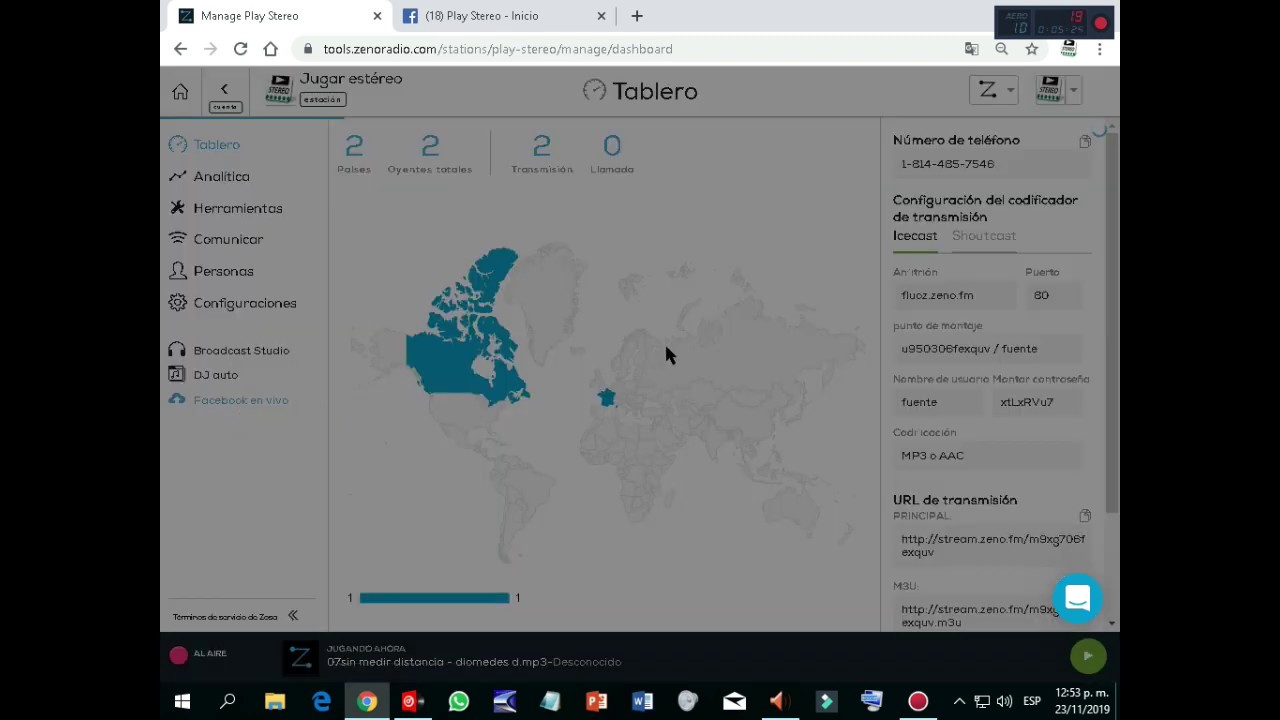Open Word from the taskbar
The height and width of the screenshot is (720, 1280).
[642, 702]
